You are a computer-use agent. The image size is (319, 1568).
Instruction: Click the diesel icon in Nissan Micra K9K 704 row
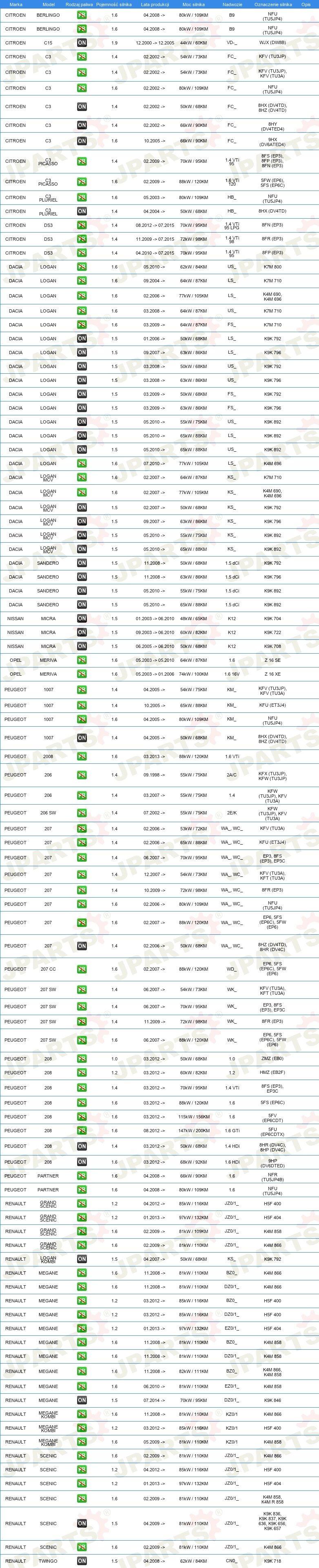tap(82, 619)
